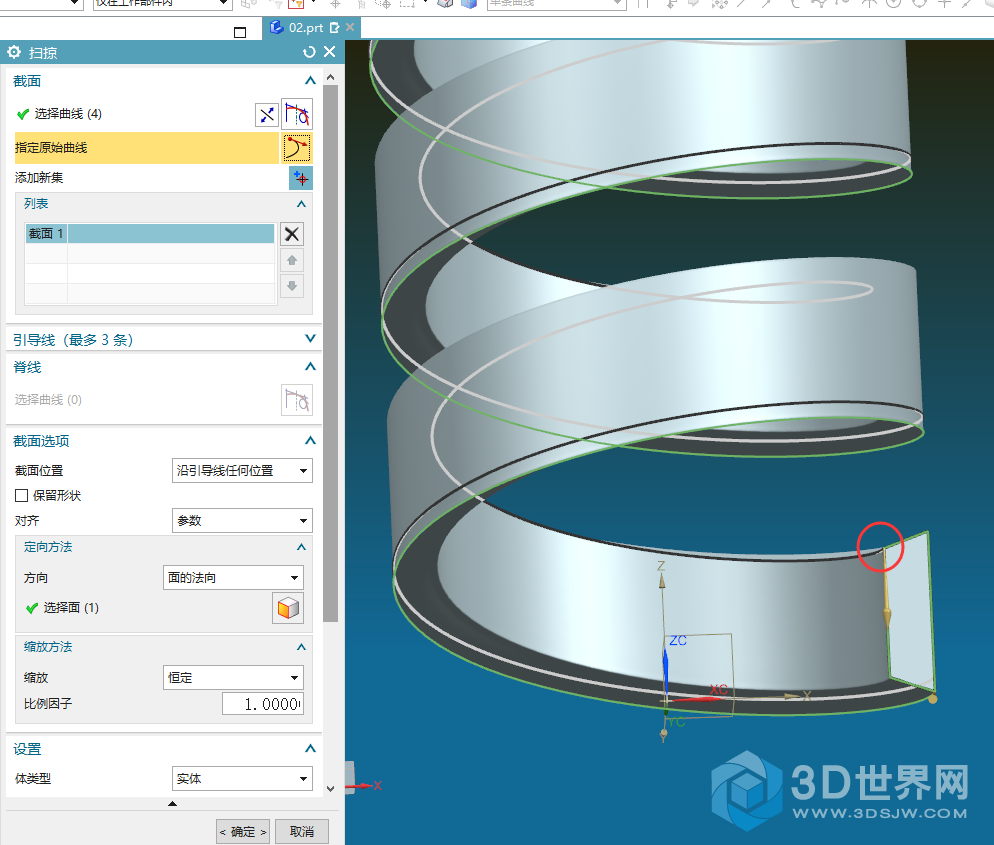Collapse the 定向方法 group
This screenshot has width=994, height=845.
[x=301, y=547]
